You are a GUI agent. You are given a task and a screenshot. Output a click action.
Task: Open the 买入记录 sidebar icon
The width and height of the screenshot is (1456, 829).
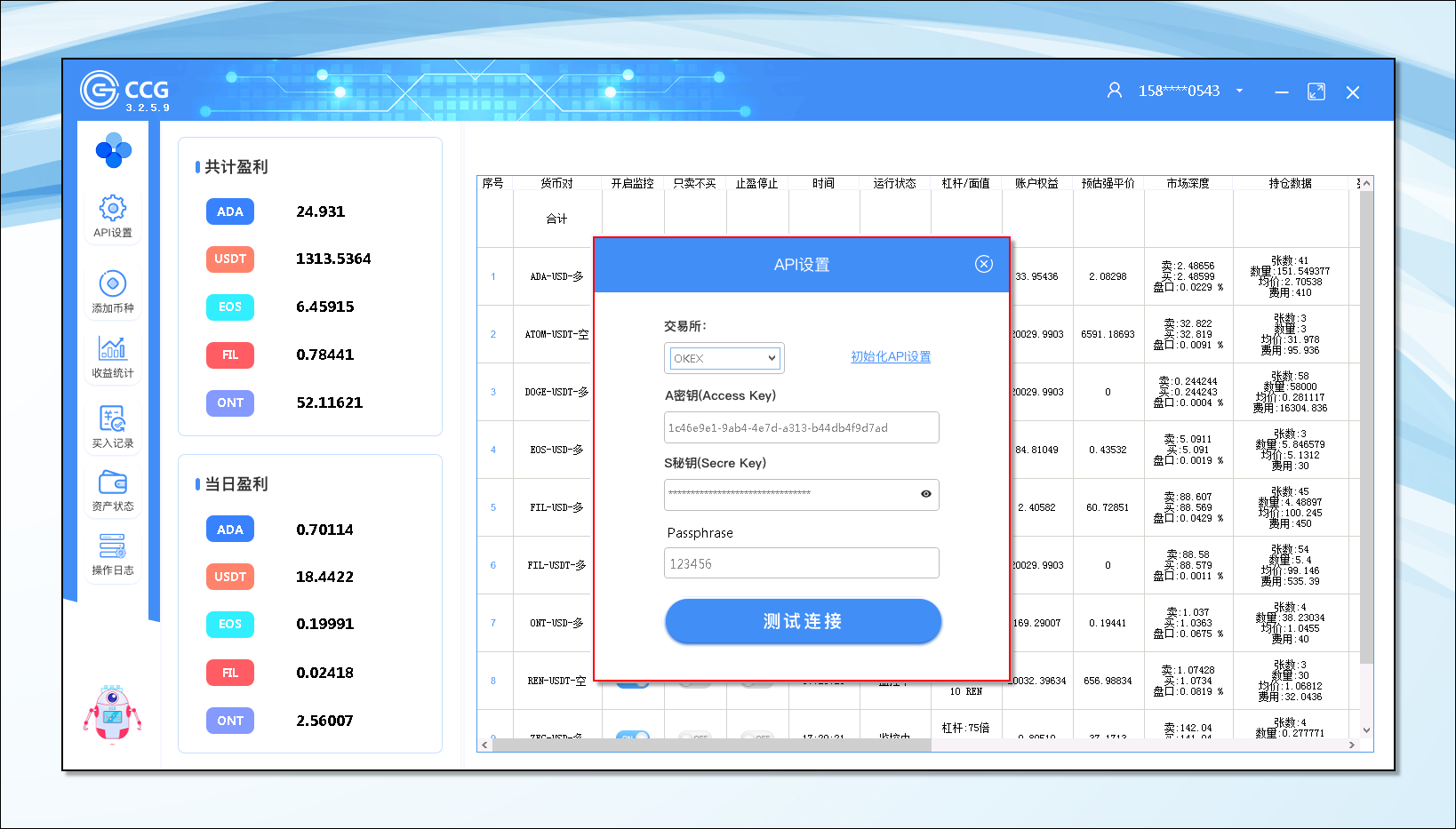pos(113,418)
